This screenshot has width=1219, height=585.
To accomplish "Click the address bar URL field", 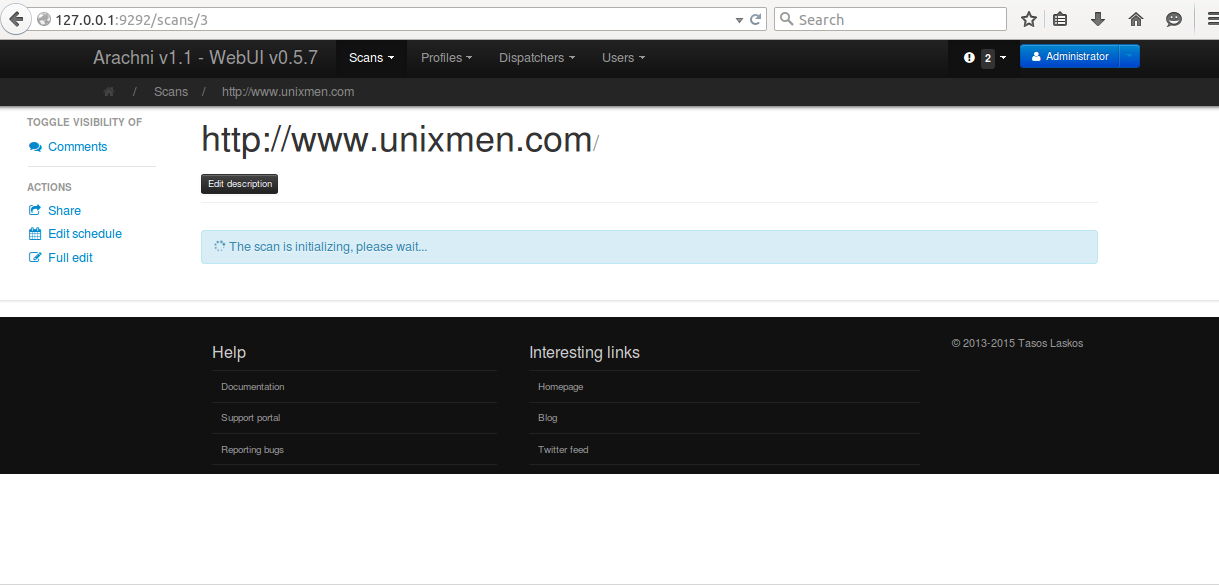I will coord(390,19).
